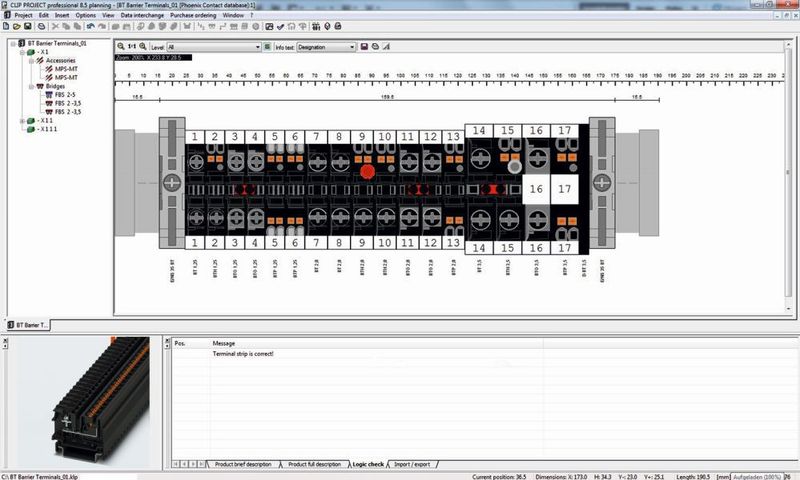The width and height of the screenshot is (800, 480).
Task: Save the graphic using view toolbar disk icon
Action: point(364,46)
